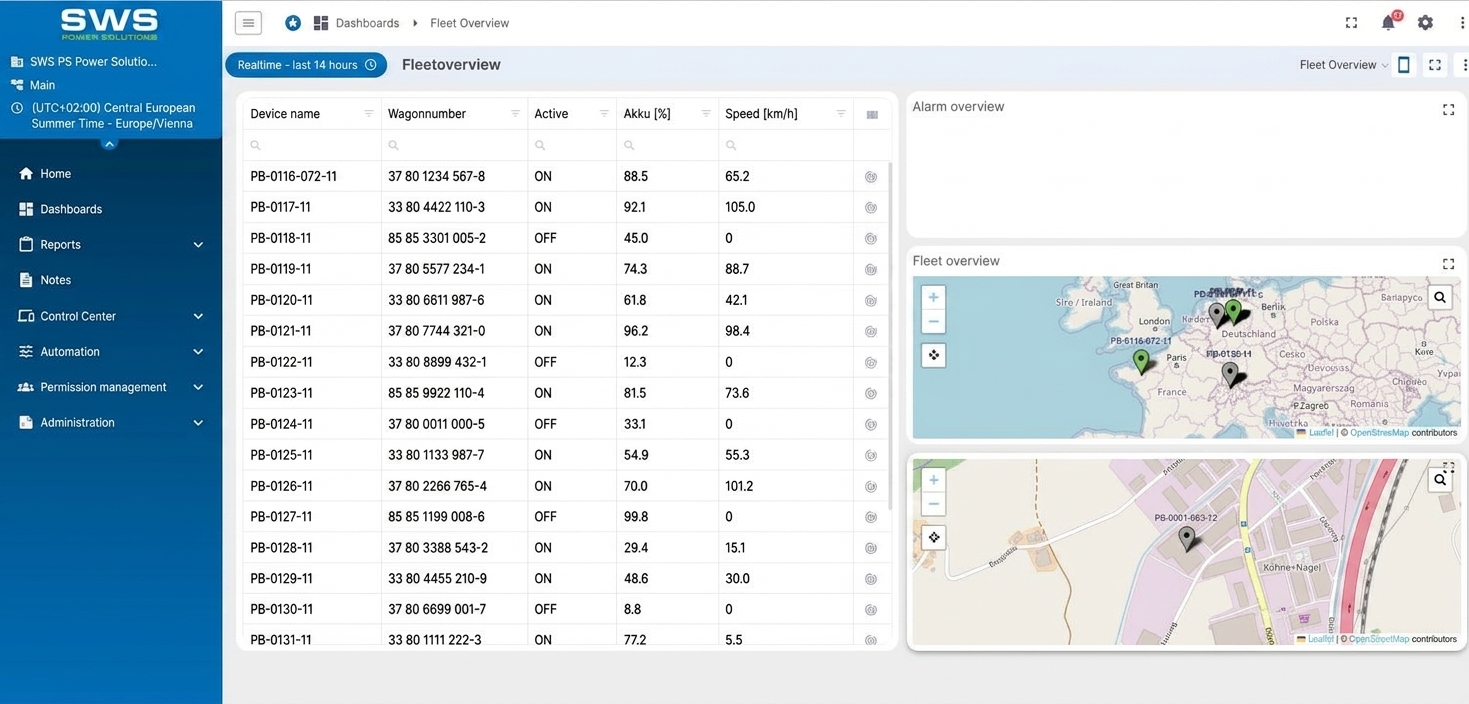Image resolution: width=1469 pixels, height=704 pixels.
Task: Select speed value 101.2
Action: coord(739,487)
